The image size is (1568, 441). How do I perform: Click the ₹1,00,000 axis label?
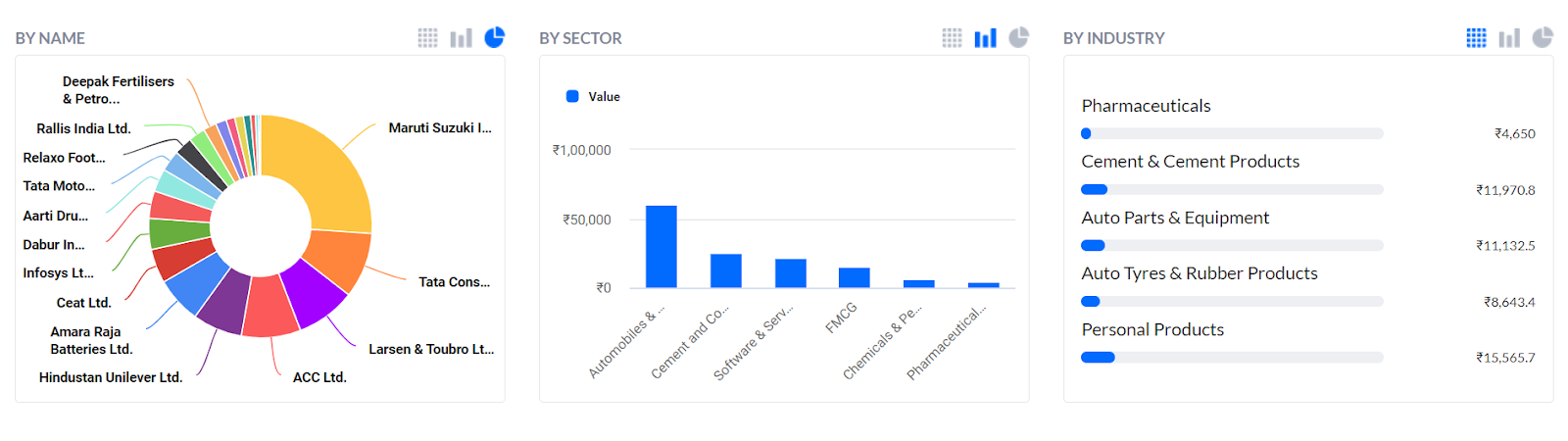581,150
